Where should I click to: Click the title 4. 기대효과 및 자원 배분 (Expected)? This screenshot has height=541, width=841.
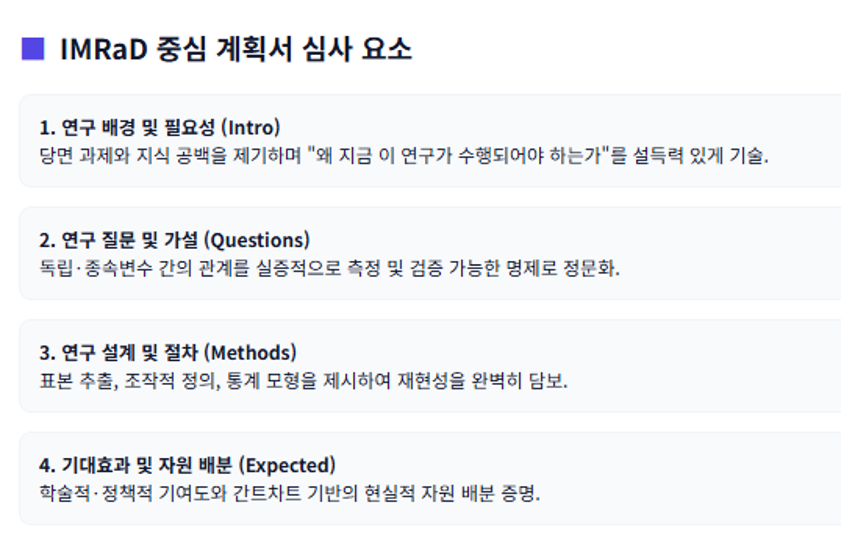click(187, 465)
